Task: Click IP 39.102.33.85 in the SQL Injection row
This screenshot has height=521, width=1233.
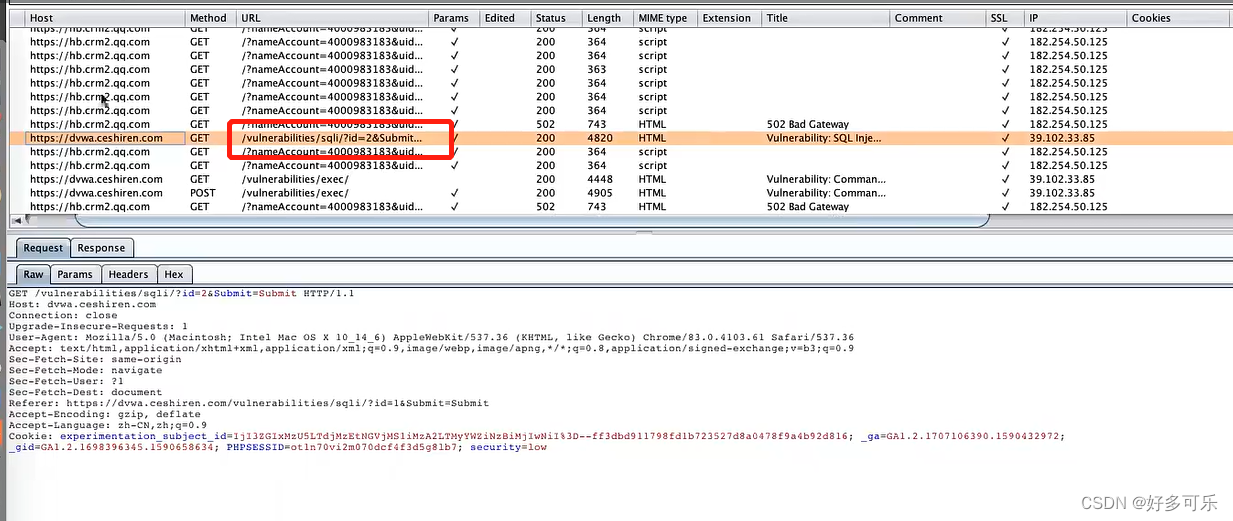Action: click(1062, 138)
